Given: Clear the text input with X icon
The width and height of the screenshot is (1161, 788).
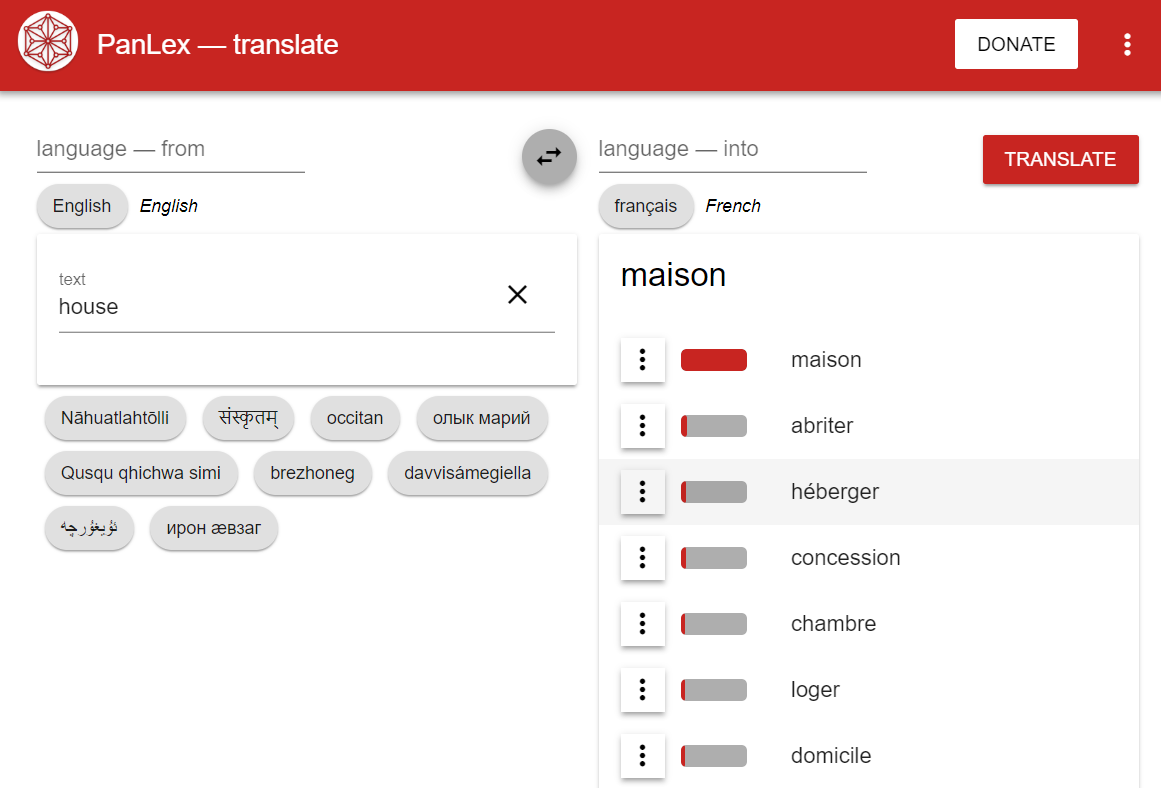Looking at the screenshot, I should (517, 294).
